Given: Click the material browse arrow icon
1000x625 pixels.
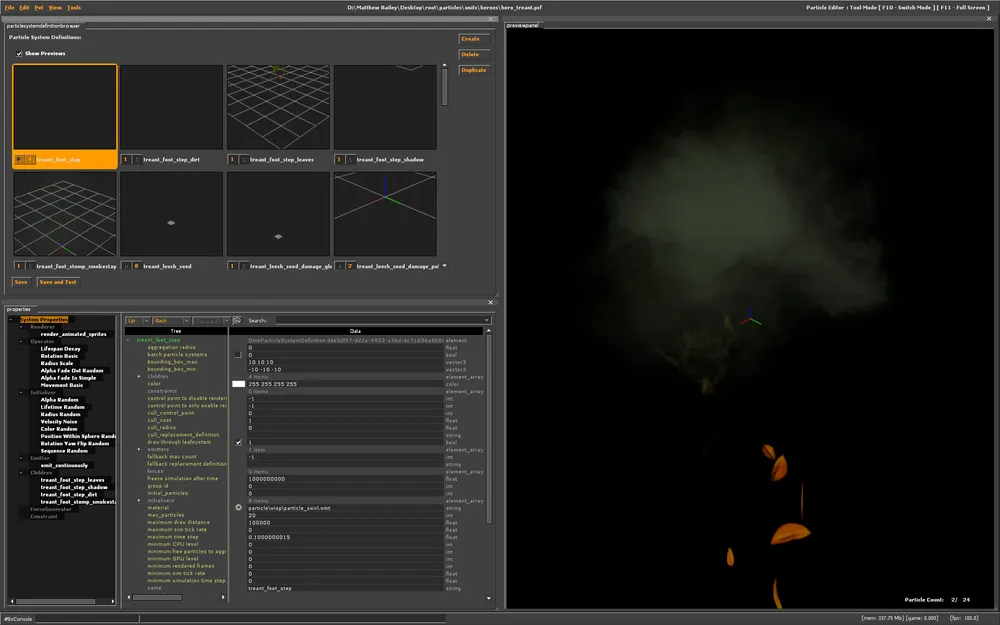Looking at the screenshot, I should (238, 507).
